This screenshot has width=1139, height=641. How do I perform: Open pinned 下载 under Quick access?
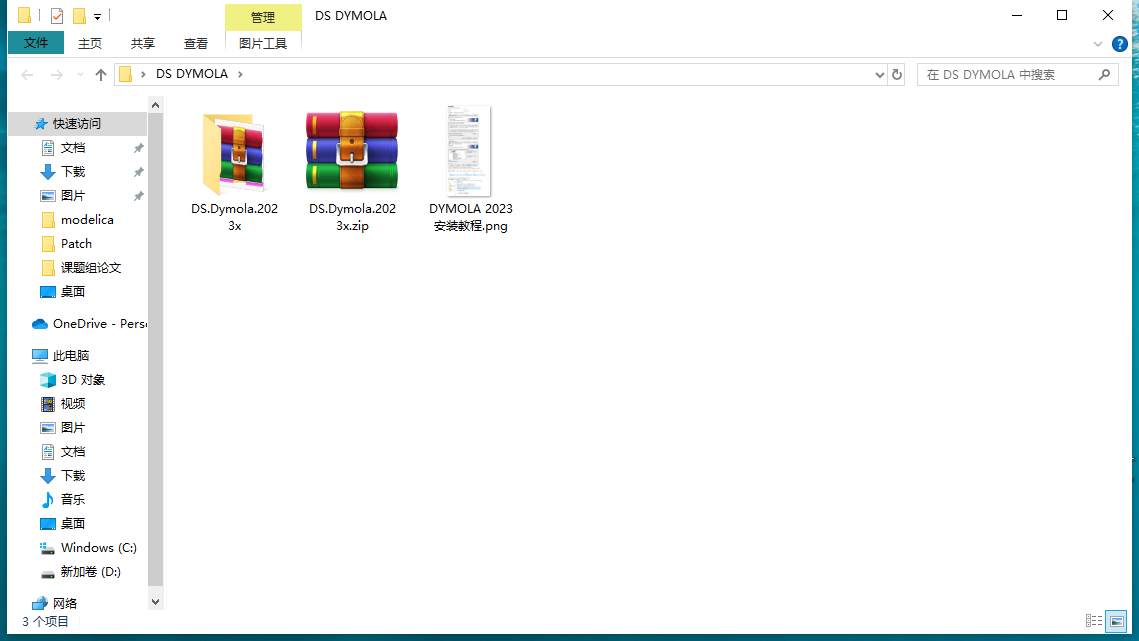[x=73, y=172]
